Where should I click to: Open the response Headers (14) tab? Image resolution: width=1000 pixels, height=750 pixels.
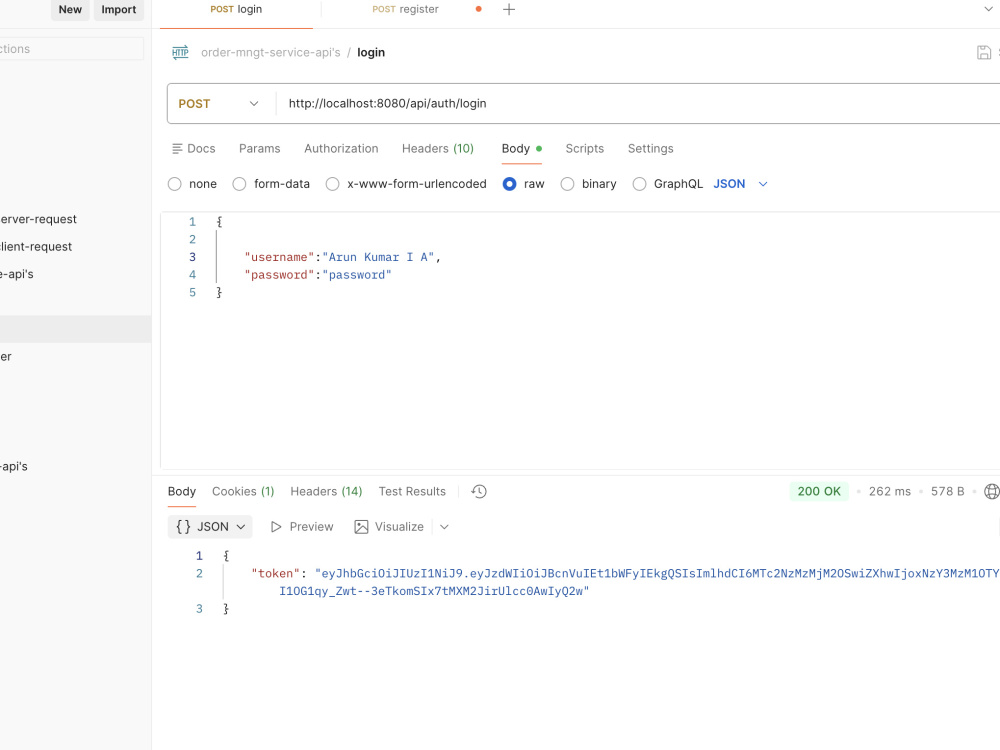click(x=326, y=492)
